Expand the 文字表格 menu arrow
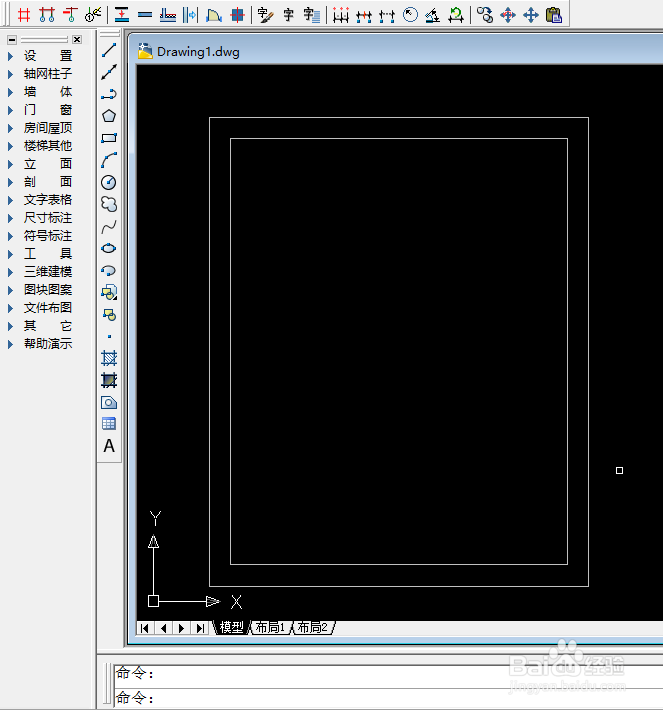663x710 pixels. tap(10, 200)
